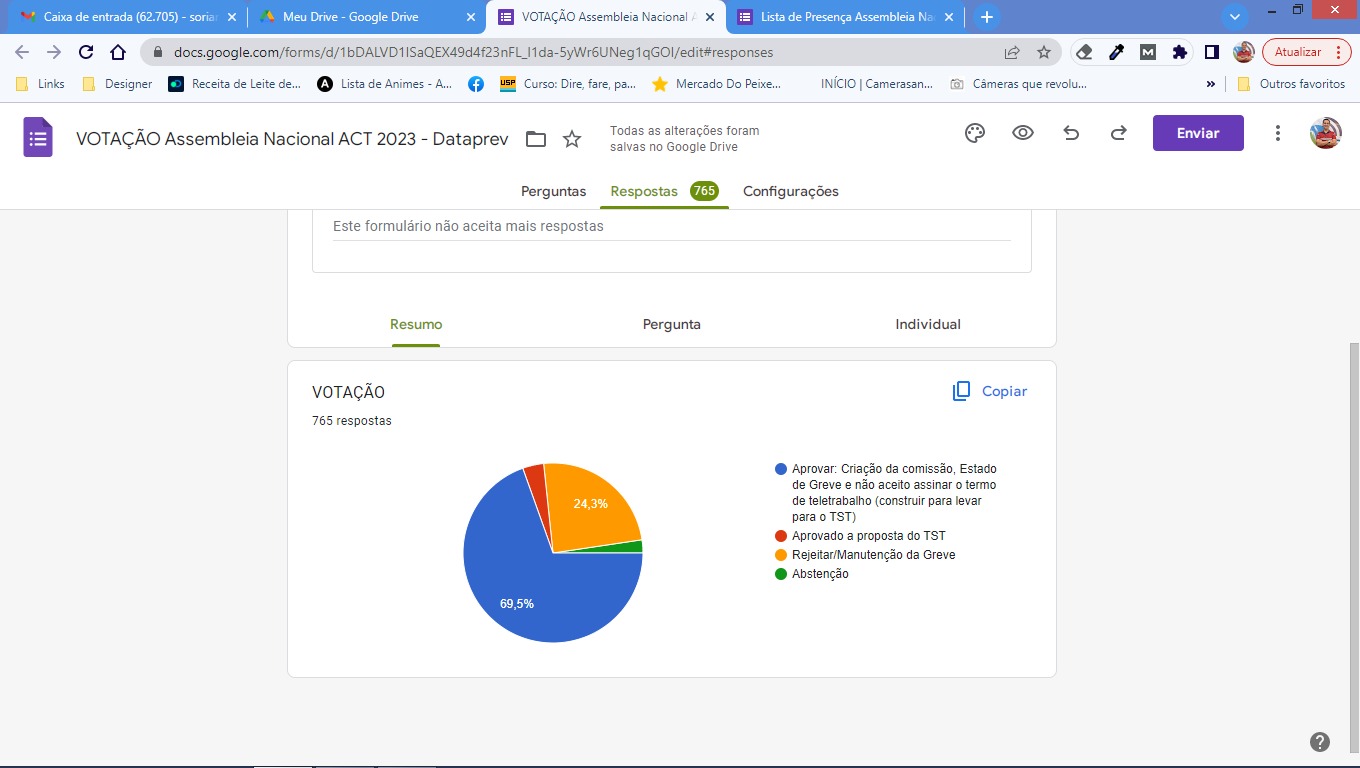Show more bookmarks chevron
The image size is (1360, 768).
pyautogui.click(x=1211, y=84)
